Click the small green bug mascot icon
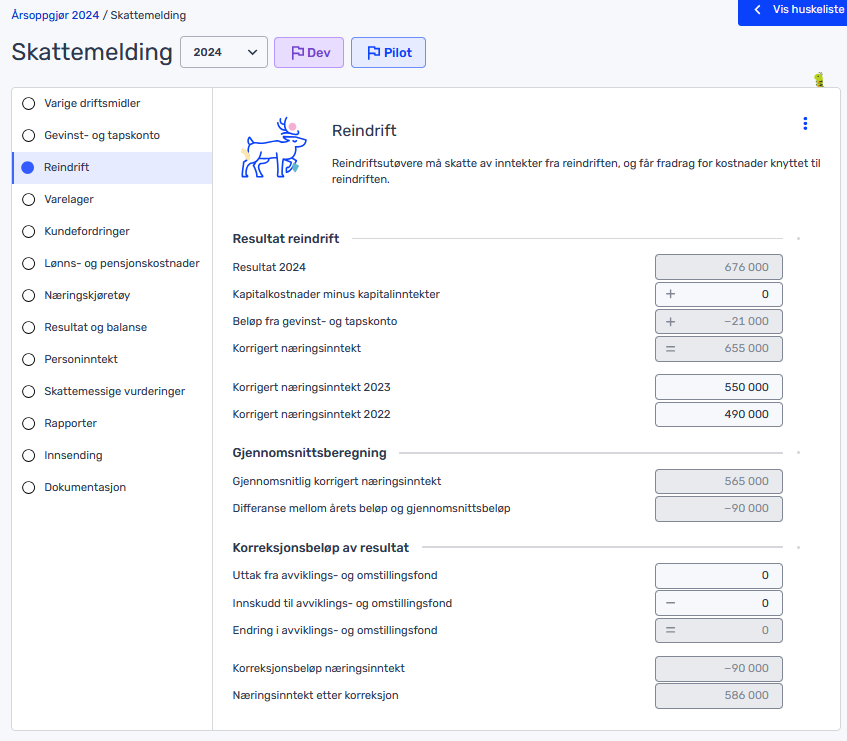Image resolution: width=847 pixels, height=741 pixels. point(819,80)
